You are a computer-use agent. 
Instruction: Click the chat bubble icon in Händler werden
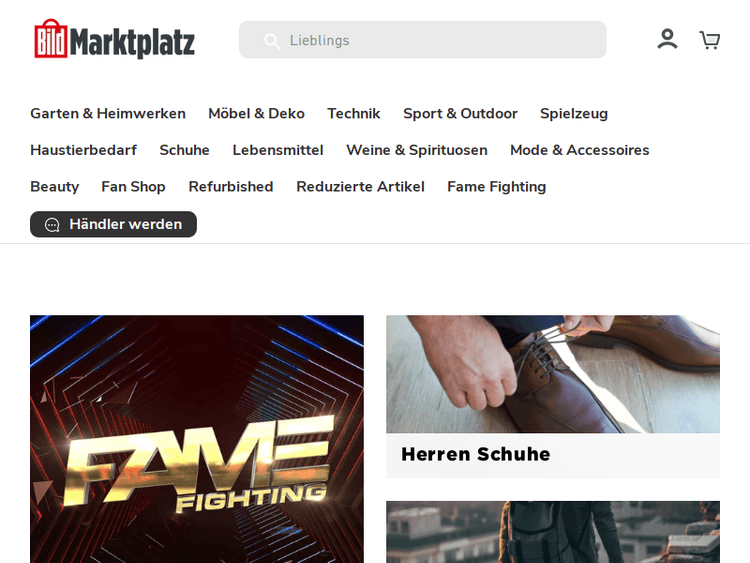(x=52, y=224)
